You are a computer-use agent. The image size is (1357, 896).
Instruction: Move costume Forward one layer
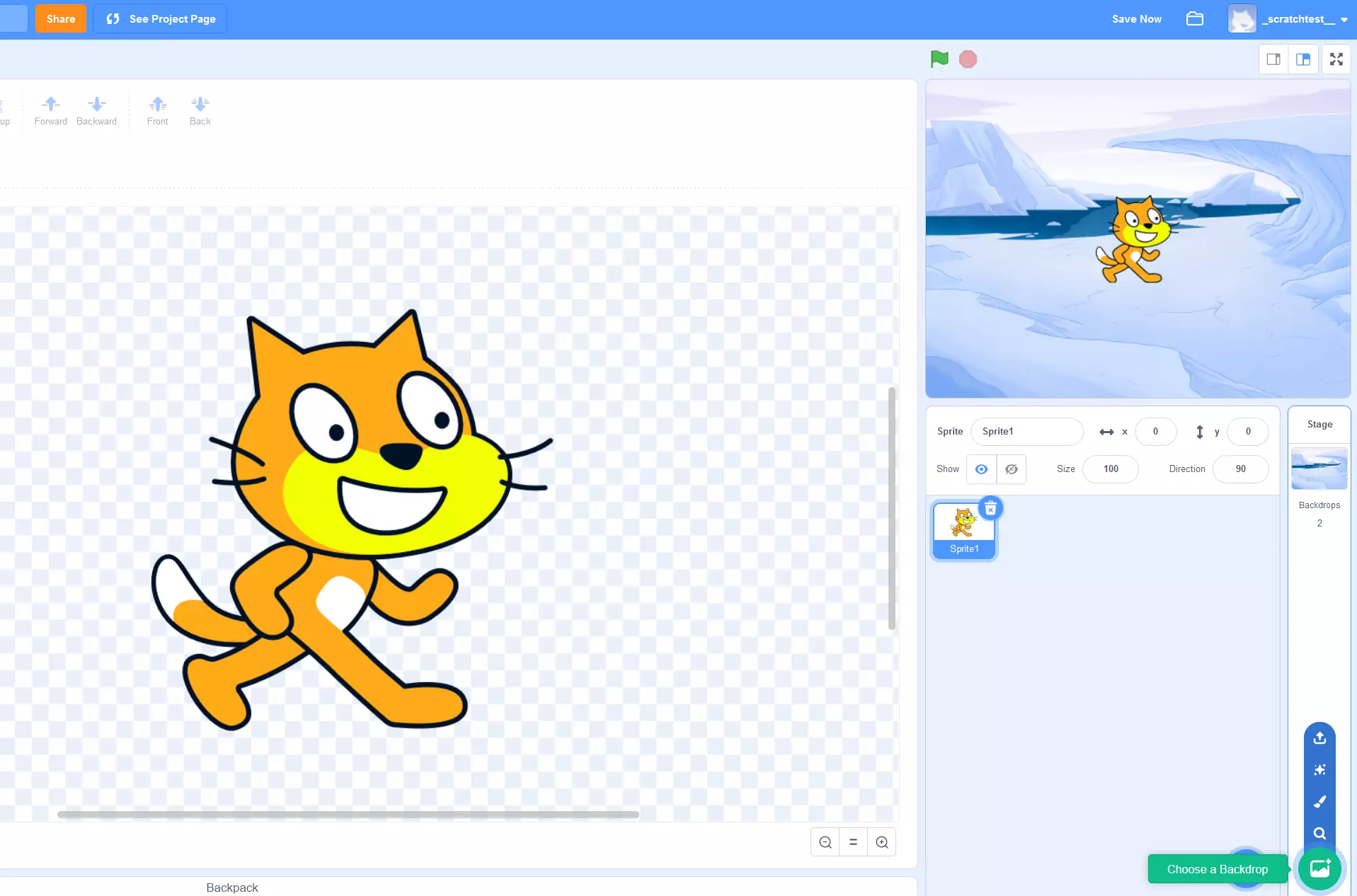50,110
